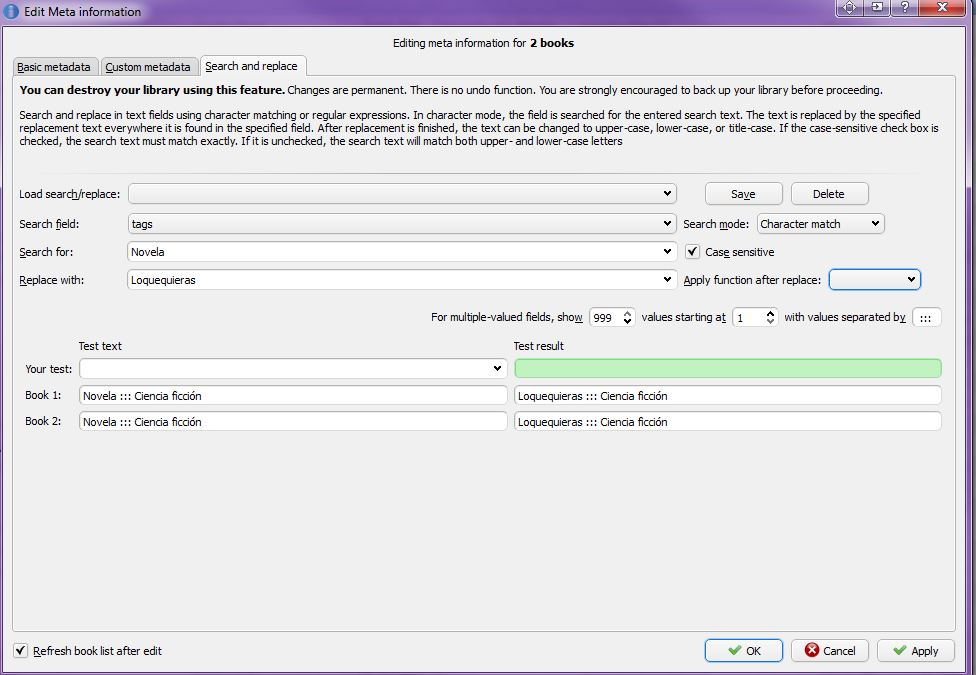Screen dimensions: 976x675
Task: Uncheck Refresh book list after edit
Action: (21, 651)
